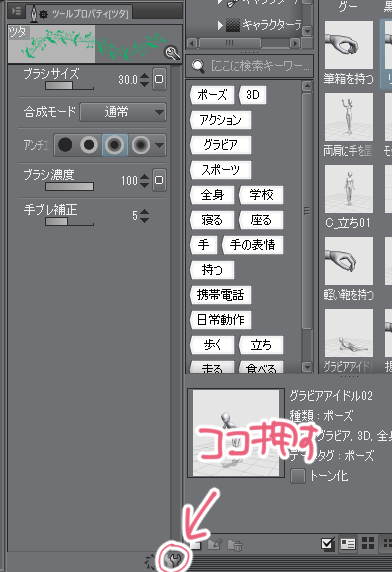
Task: Switch material list to large thumbnail view
Action: pos(368,544)
